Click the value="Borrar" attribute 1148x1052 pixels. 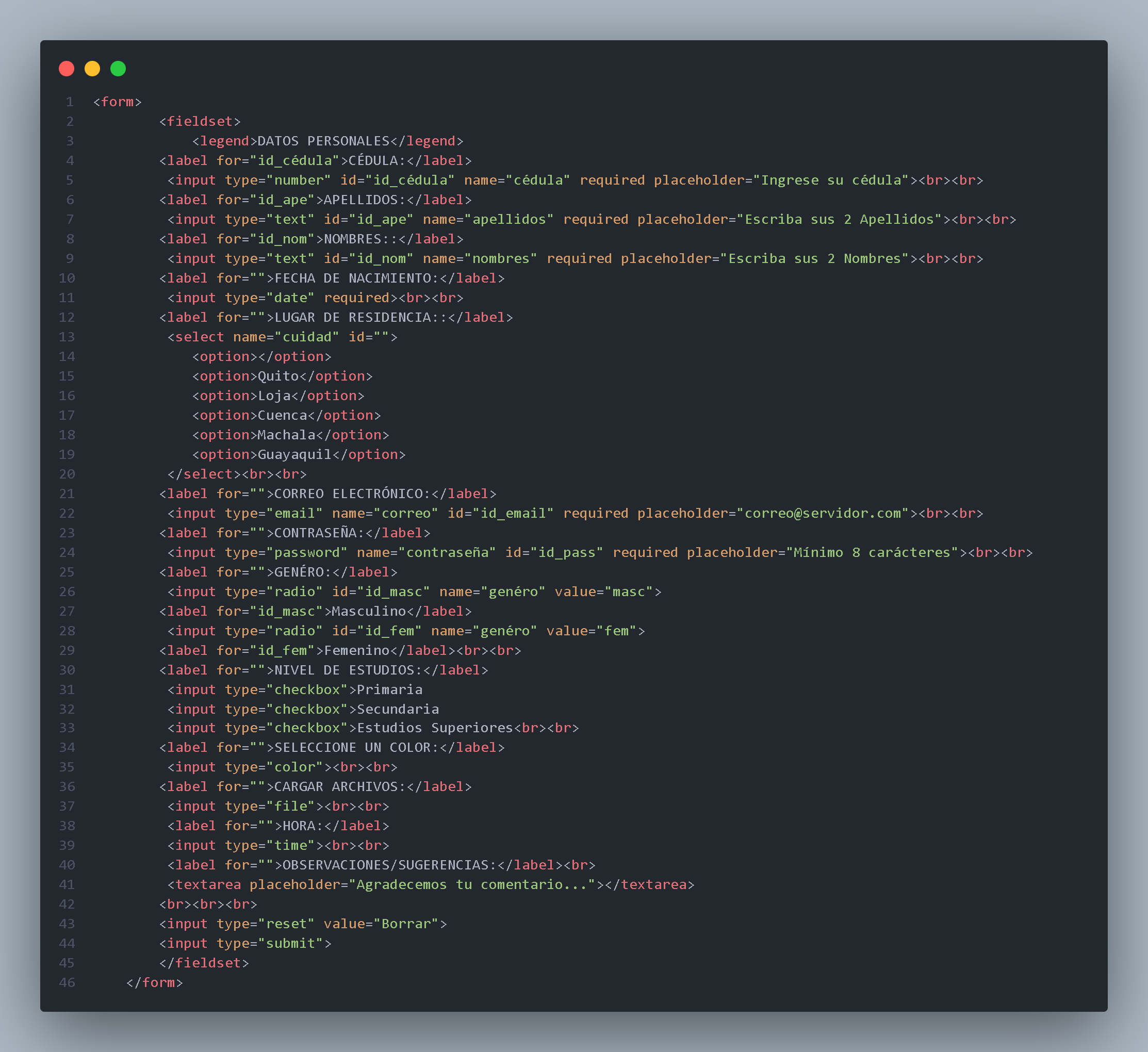381,924
